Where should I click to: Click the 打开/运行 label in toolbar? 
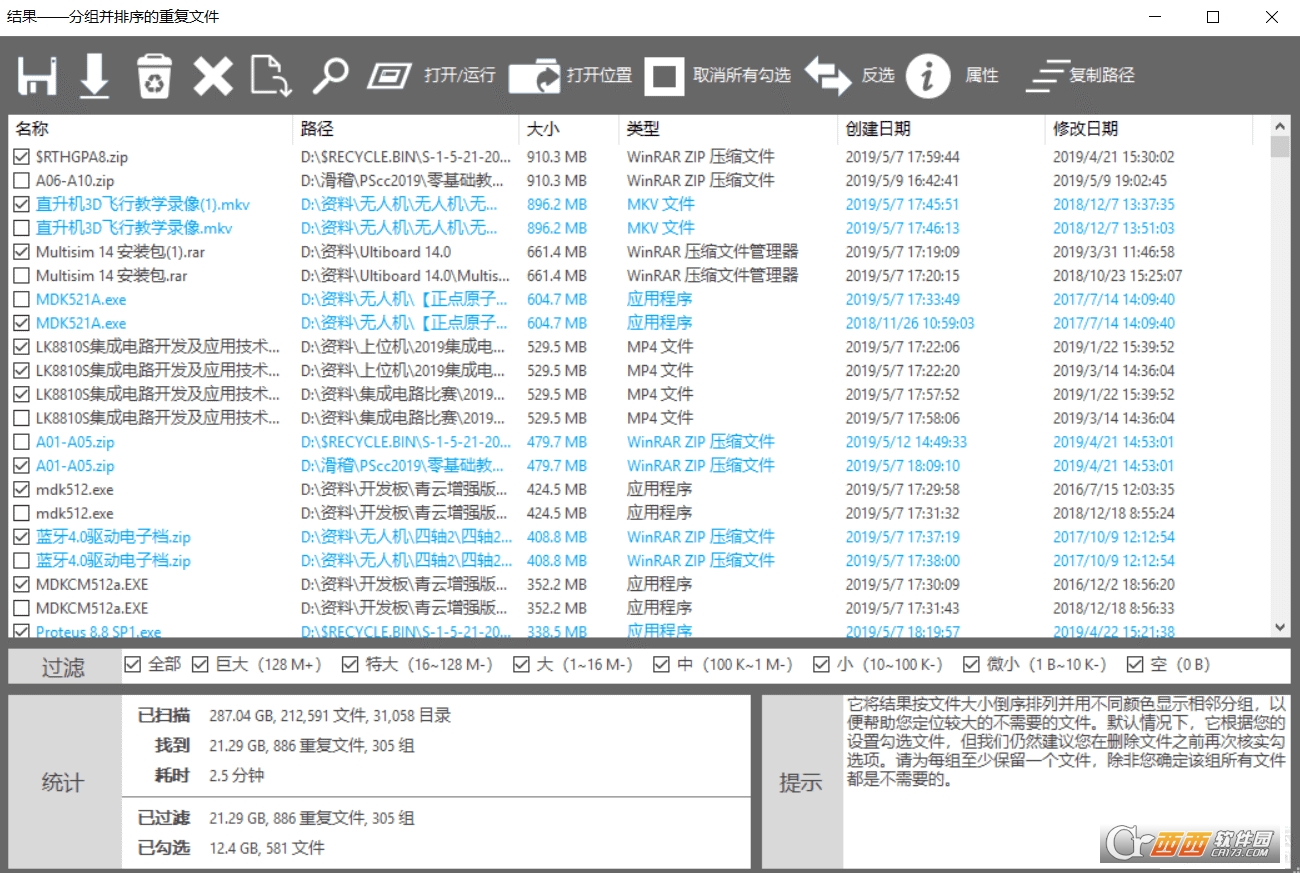click(x=459, y=76)
